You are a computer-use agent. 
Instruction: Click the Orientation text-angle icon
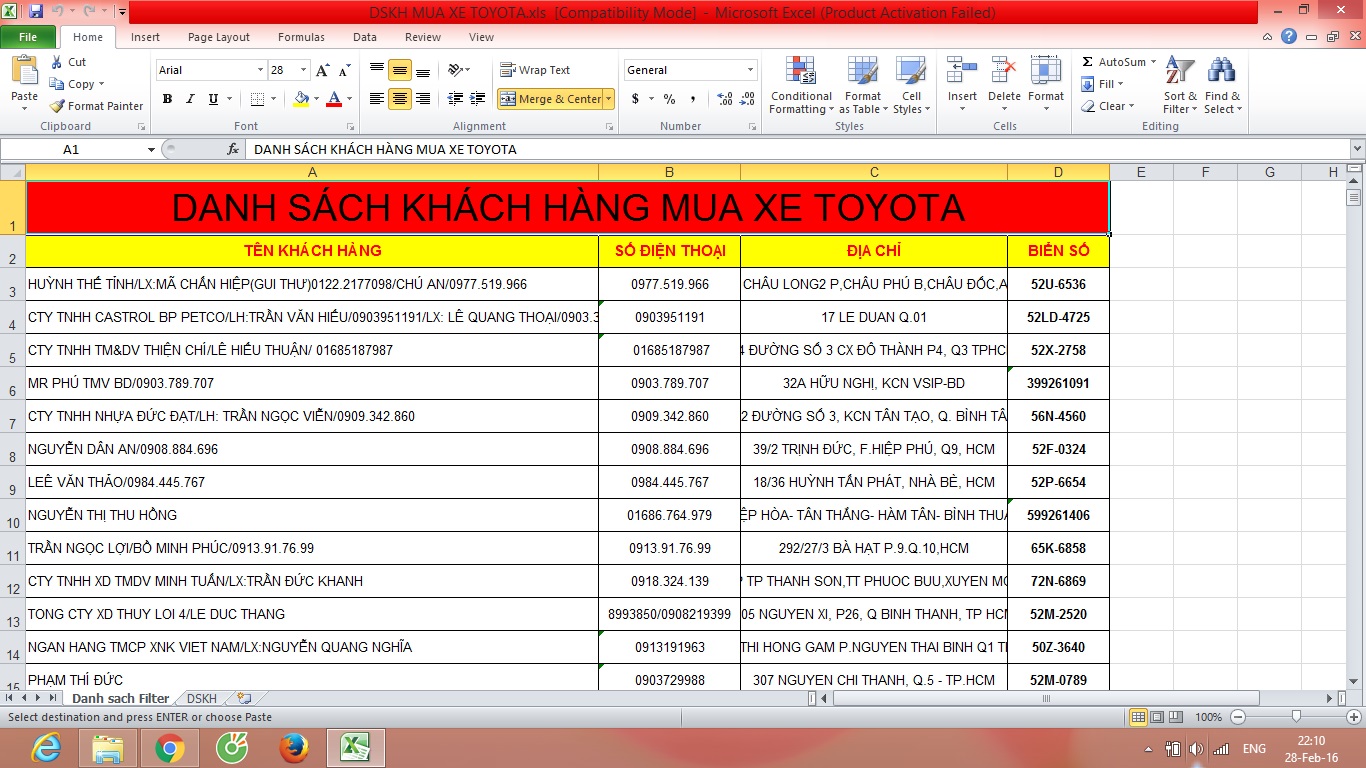456,70
